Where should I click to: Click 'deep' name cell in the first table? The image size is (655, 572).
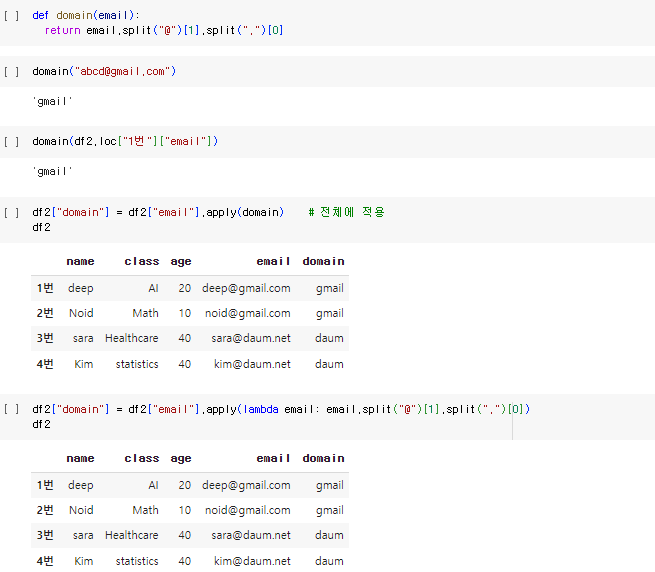(81, 288)
